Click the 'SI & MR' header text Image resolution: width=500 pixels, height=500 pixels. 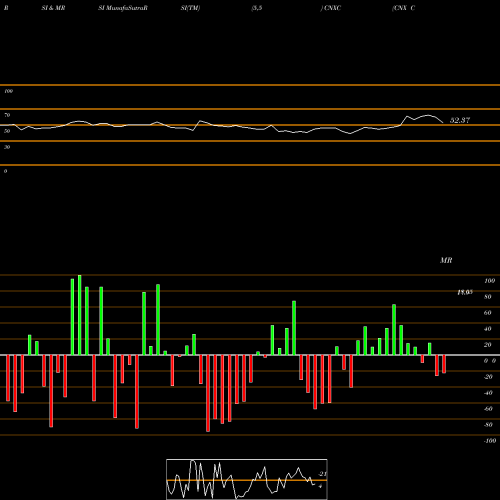point(53,8)
